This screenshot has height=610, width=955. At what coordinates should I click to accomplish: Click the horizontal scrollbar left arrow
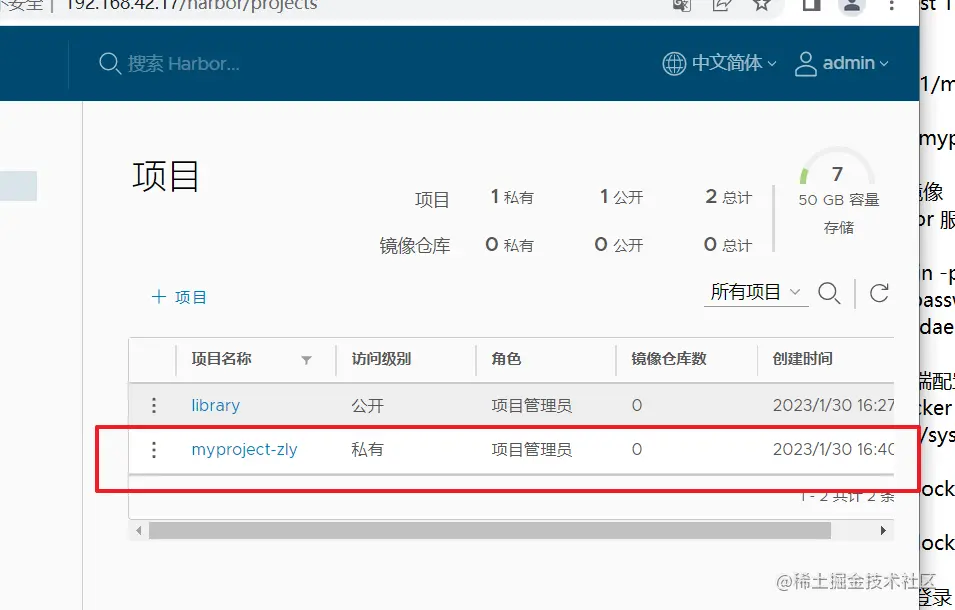click(138, 530)
